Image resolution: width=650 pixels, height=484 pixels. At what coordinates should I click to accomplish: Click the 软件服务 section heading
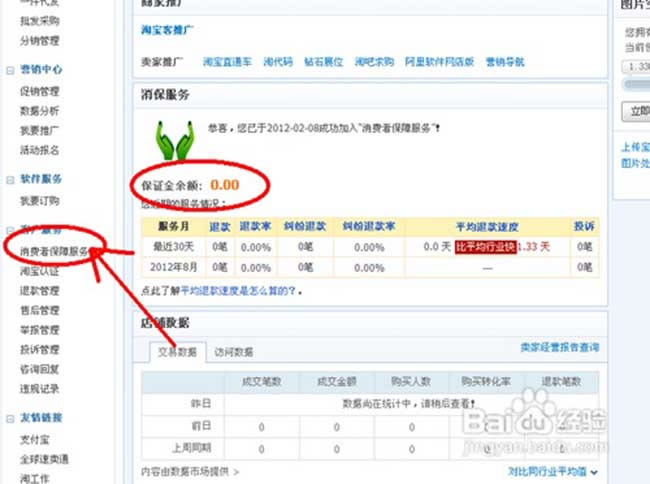41,179
